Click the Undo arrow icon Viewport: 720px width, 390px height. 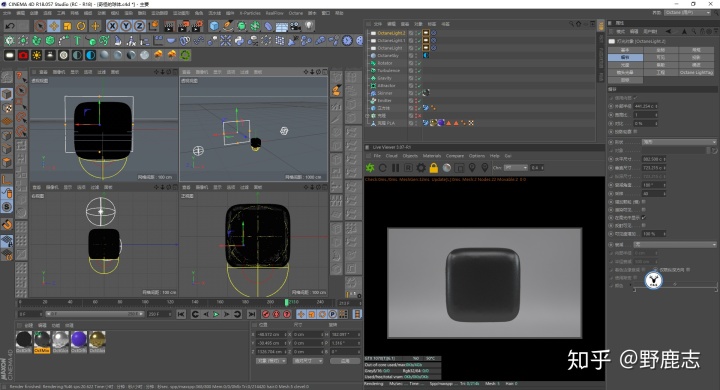click(x=10, y=26)
